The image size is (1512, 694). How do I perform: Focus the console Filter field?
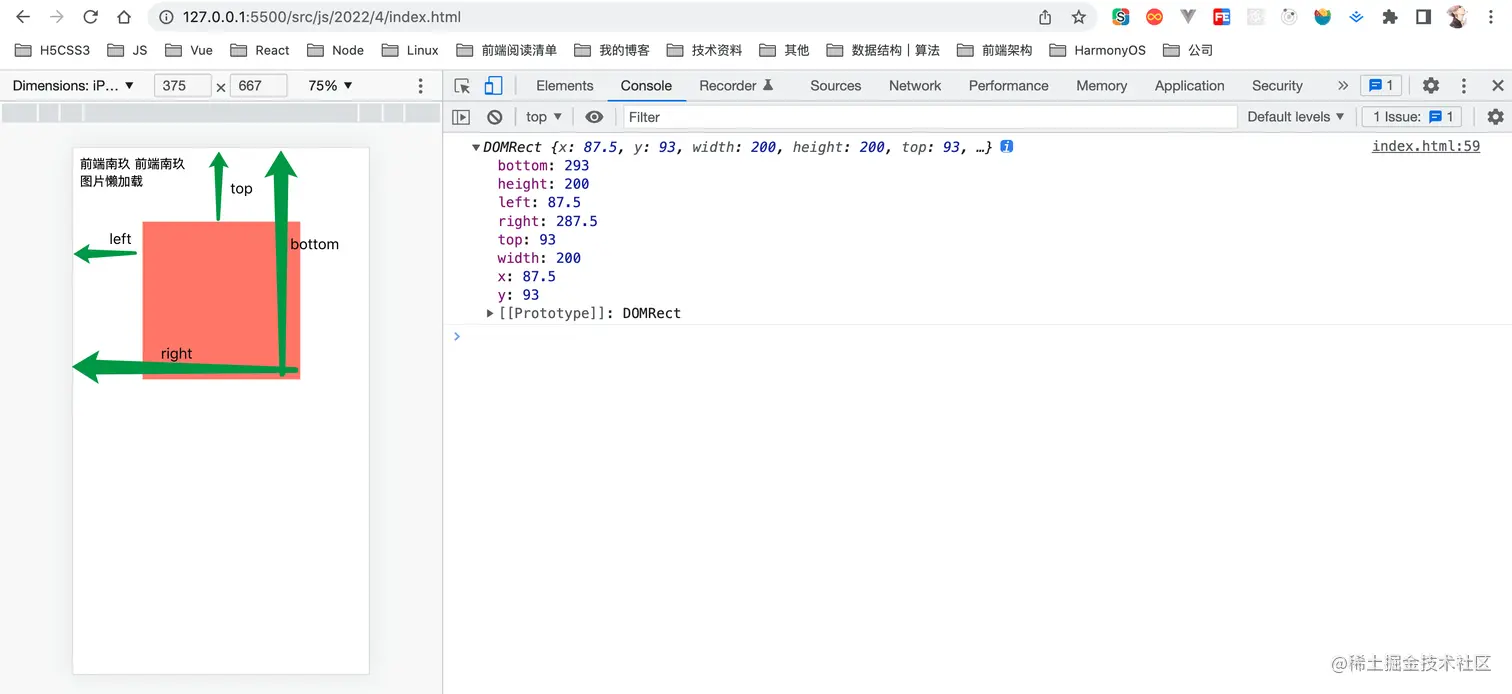click(930, 117)
